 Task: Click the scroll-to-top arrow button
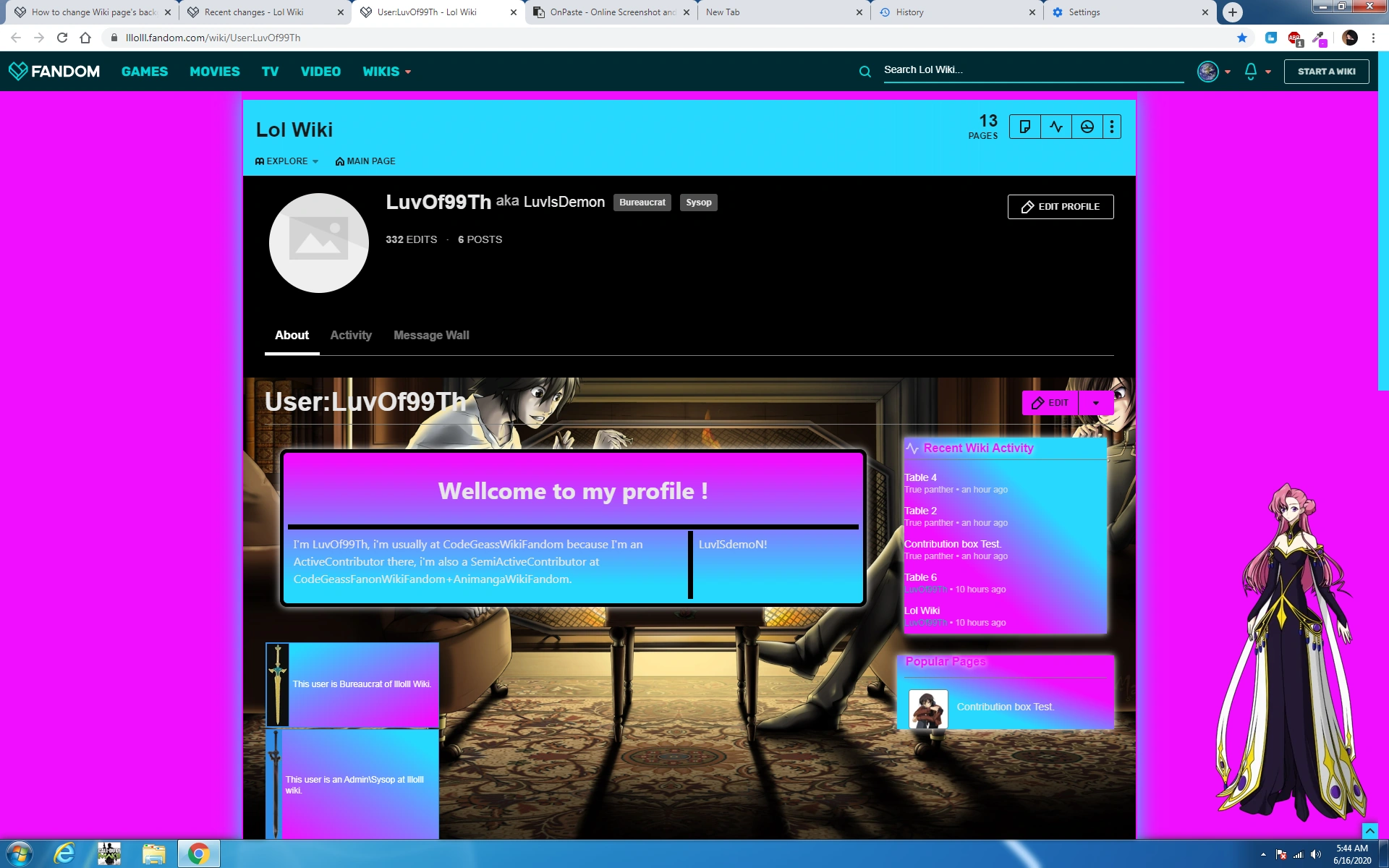1369,831
